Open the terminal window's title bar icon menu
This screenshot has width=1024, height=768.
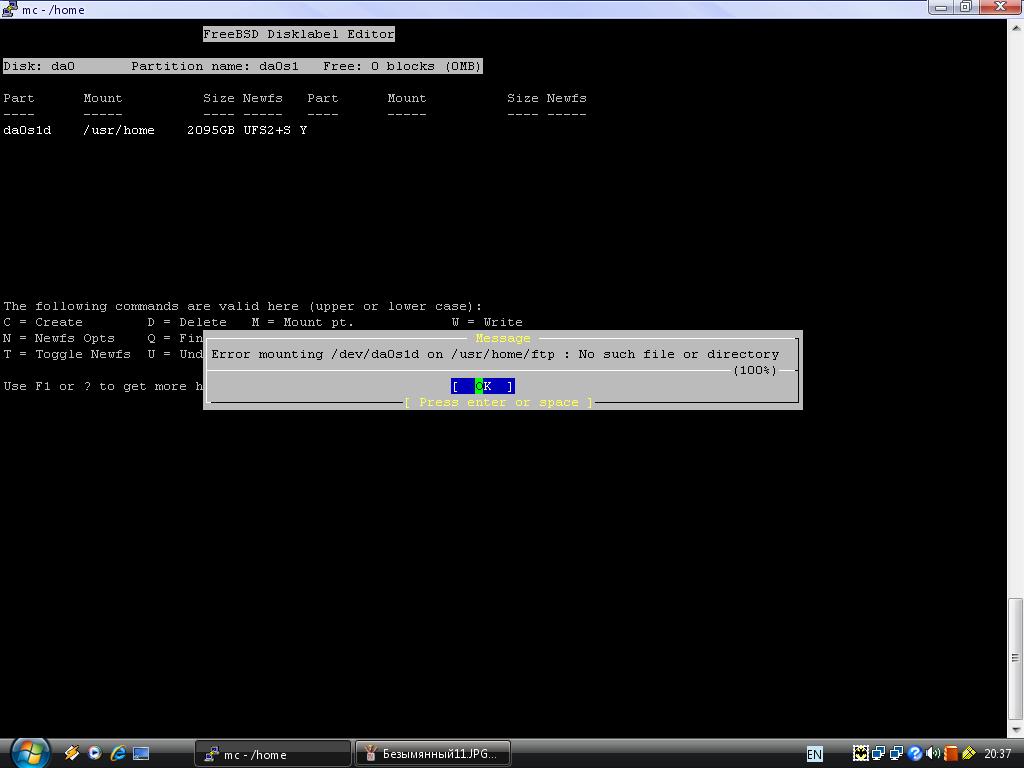point(9,9)
